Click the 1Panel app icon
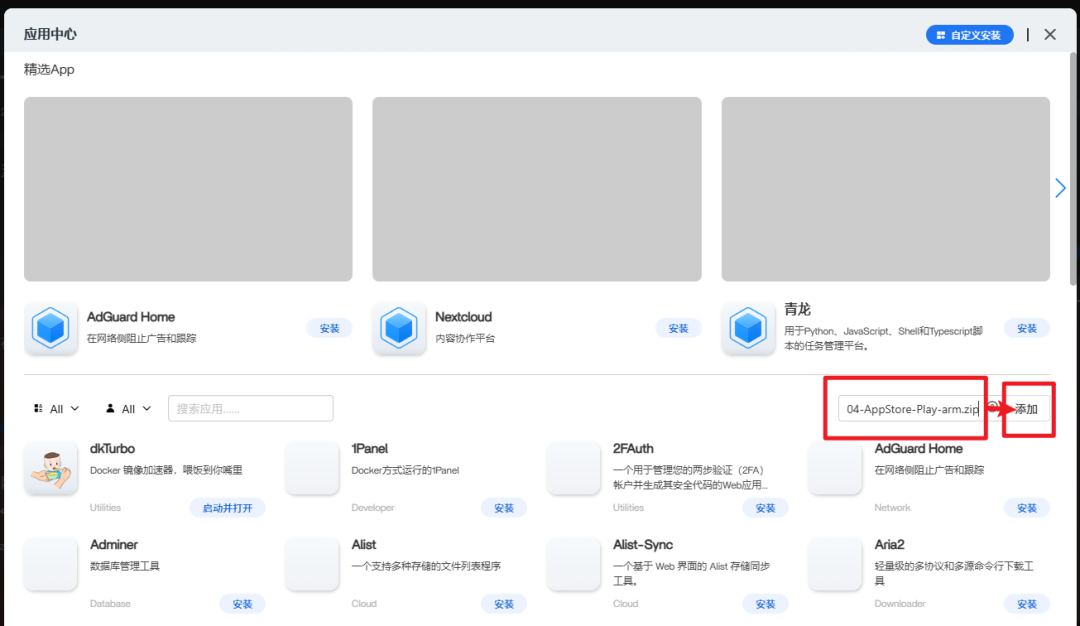 (312, 467)
